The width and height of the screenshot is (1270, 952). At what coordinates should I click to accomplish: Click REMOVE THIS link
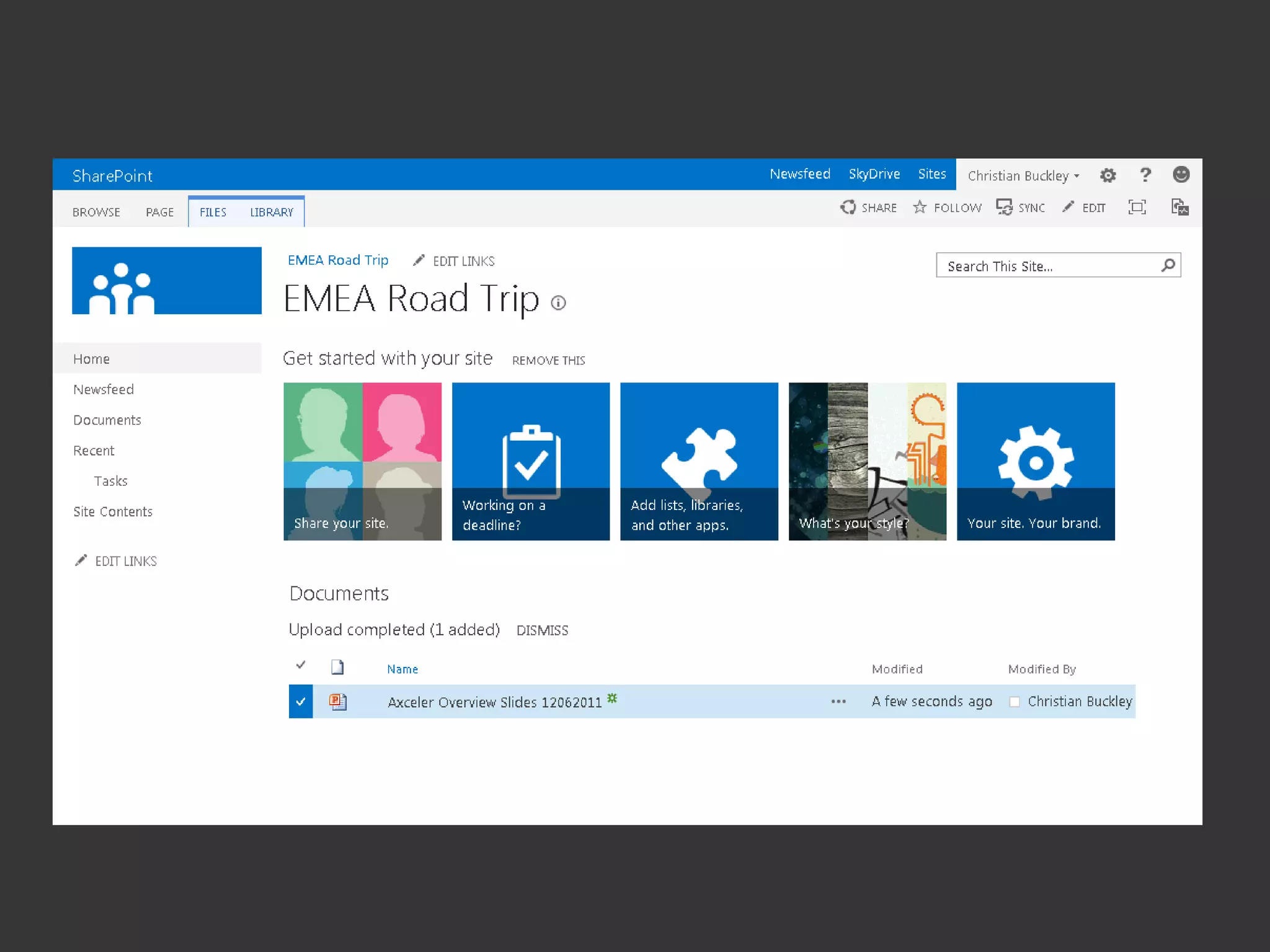coord(548,361)
